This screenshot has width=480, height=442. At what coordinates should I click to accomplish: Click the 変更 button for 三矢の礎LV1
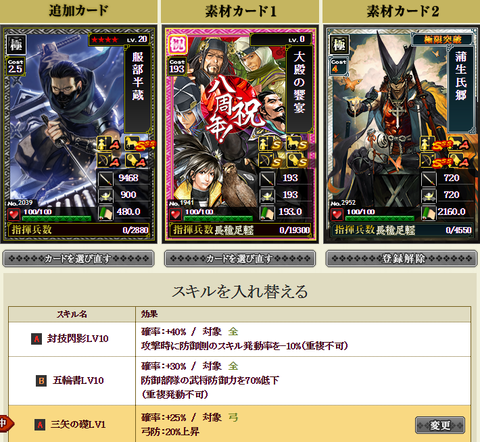[440, 425]
